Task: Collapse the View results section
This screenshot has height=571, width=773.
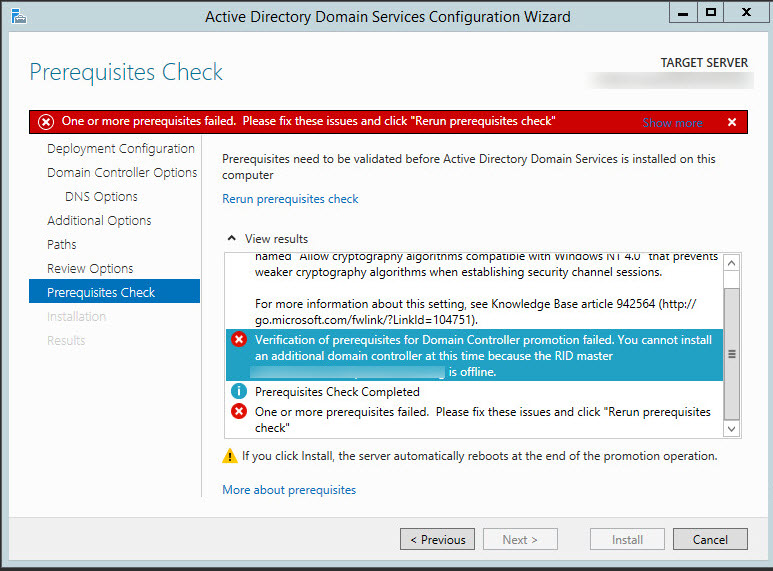Action: pos(232,239)
